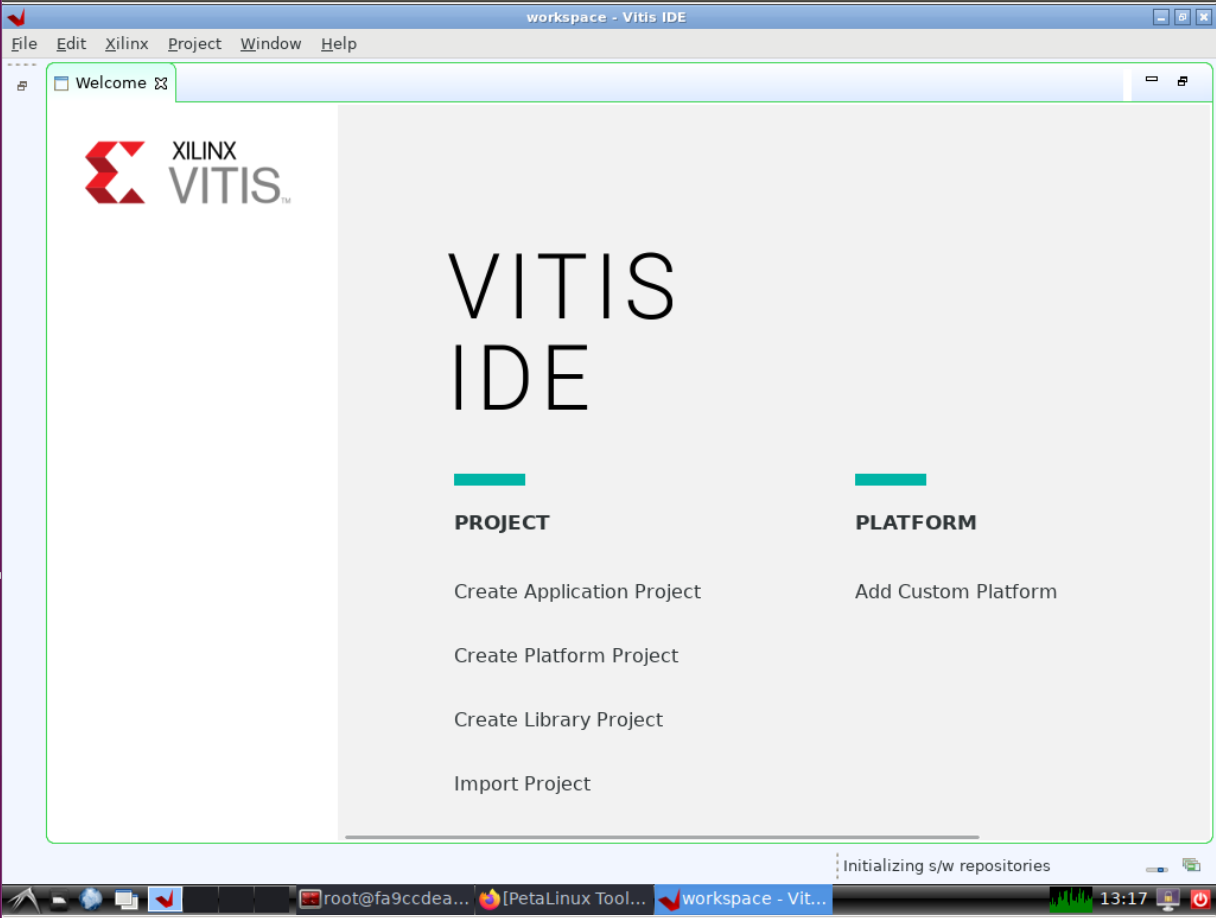Open the Edit menu
The width and height of the screenshot is (1216, 918).
point(71,44)
